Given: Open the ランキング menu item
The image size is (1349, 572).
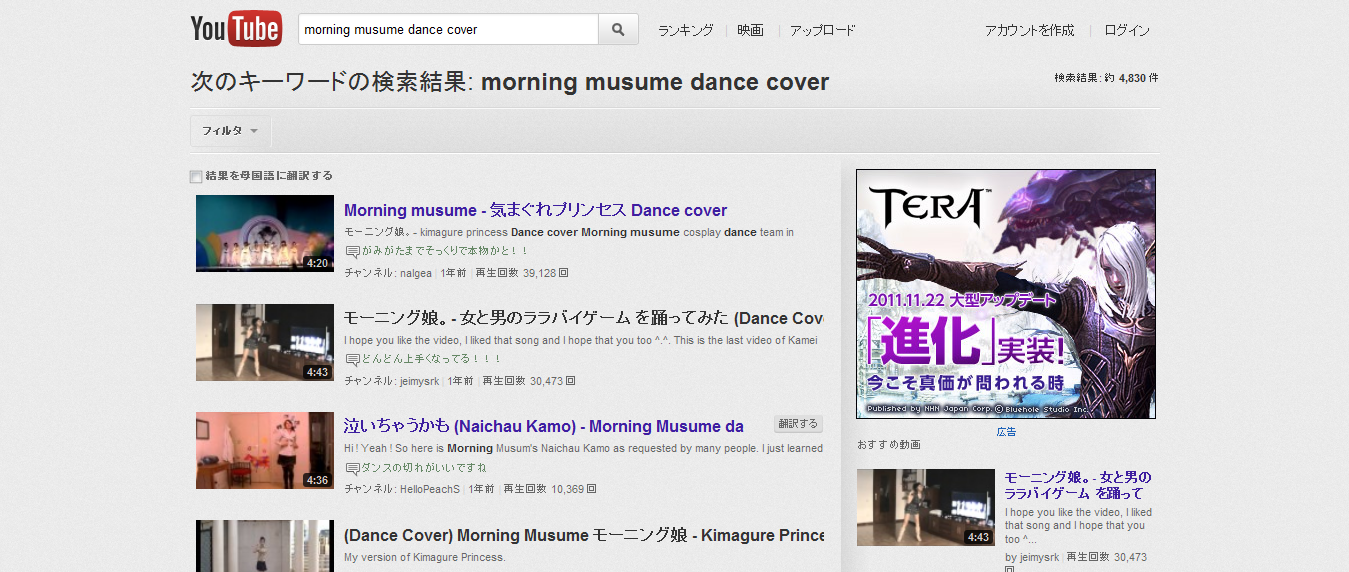Looking at the screenshot, I should click(x=685, y=30).
